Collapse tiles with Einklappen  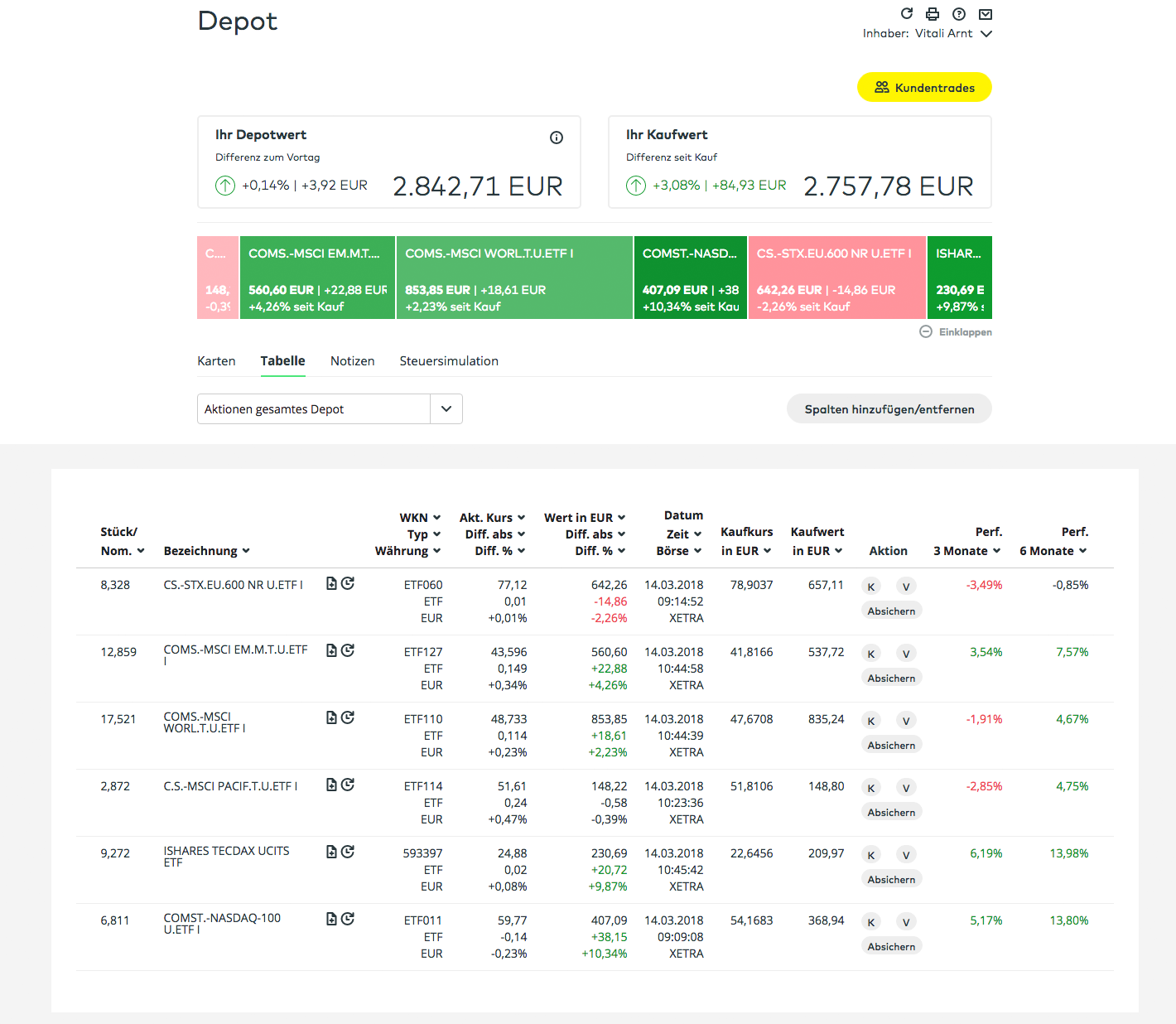(x=956, y=331)
